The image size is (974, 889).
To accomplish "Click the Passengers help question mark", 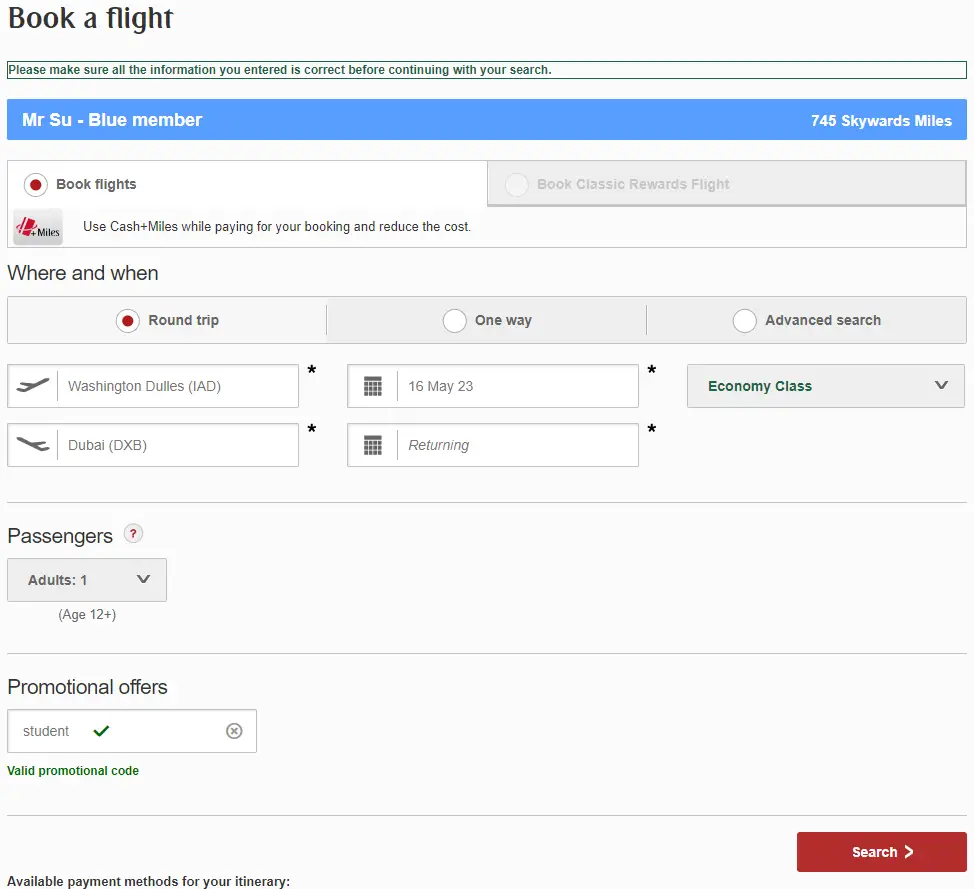I will [133, 534].
